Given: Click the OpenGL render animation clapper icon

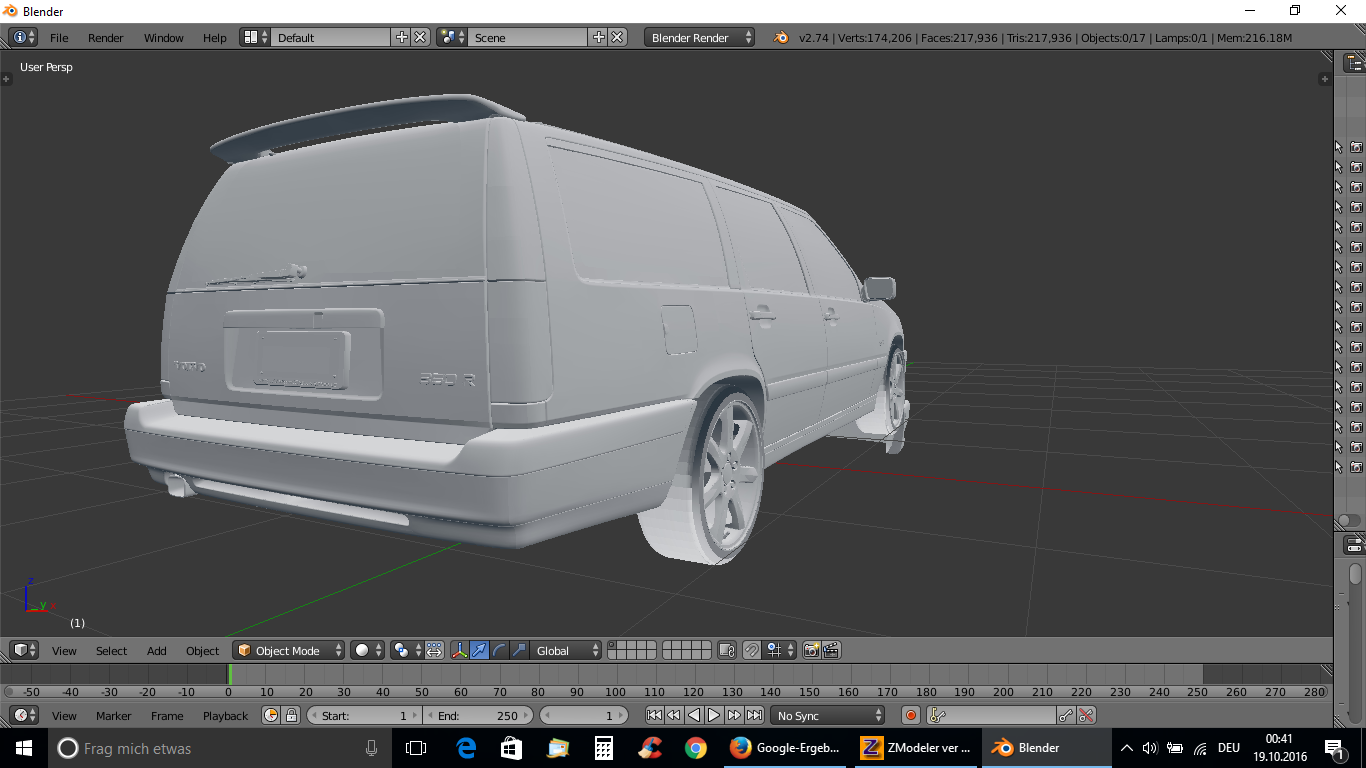Looking at the screenshot, I should coord(830,650).
